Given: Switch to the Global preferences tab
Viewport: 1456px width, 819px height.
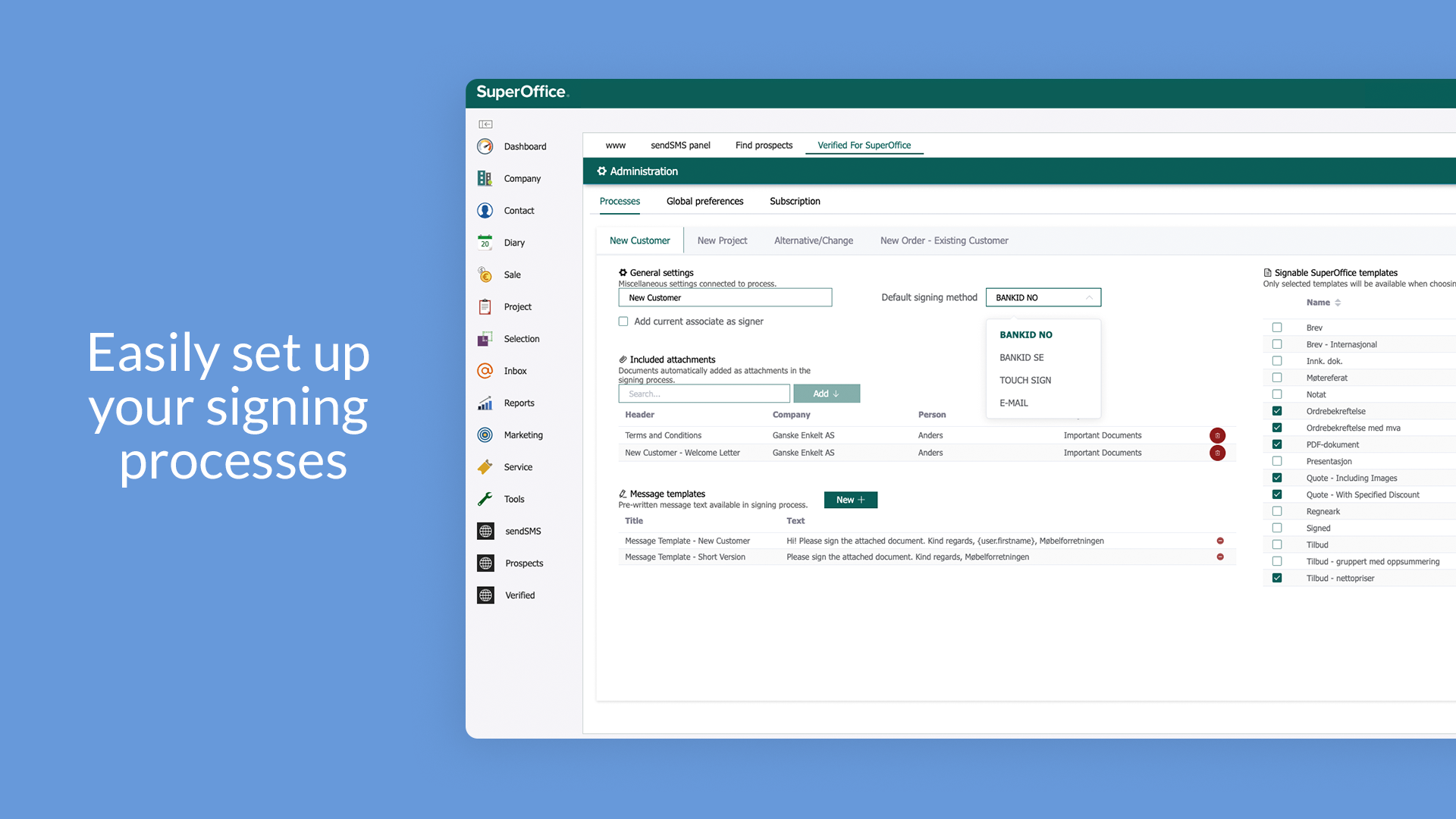Looking at the screenshot, I should tap(704, 201).
